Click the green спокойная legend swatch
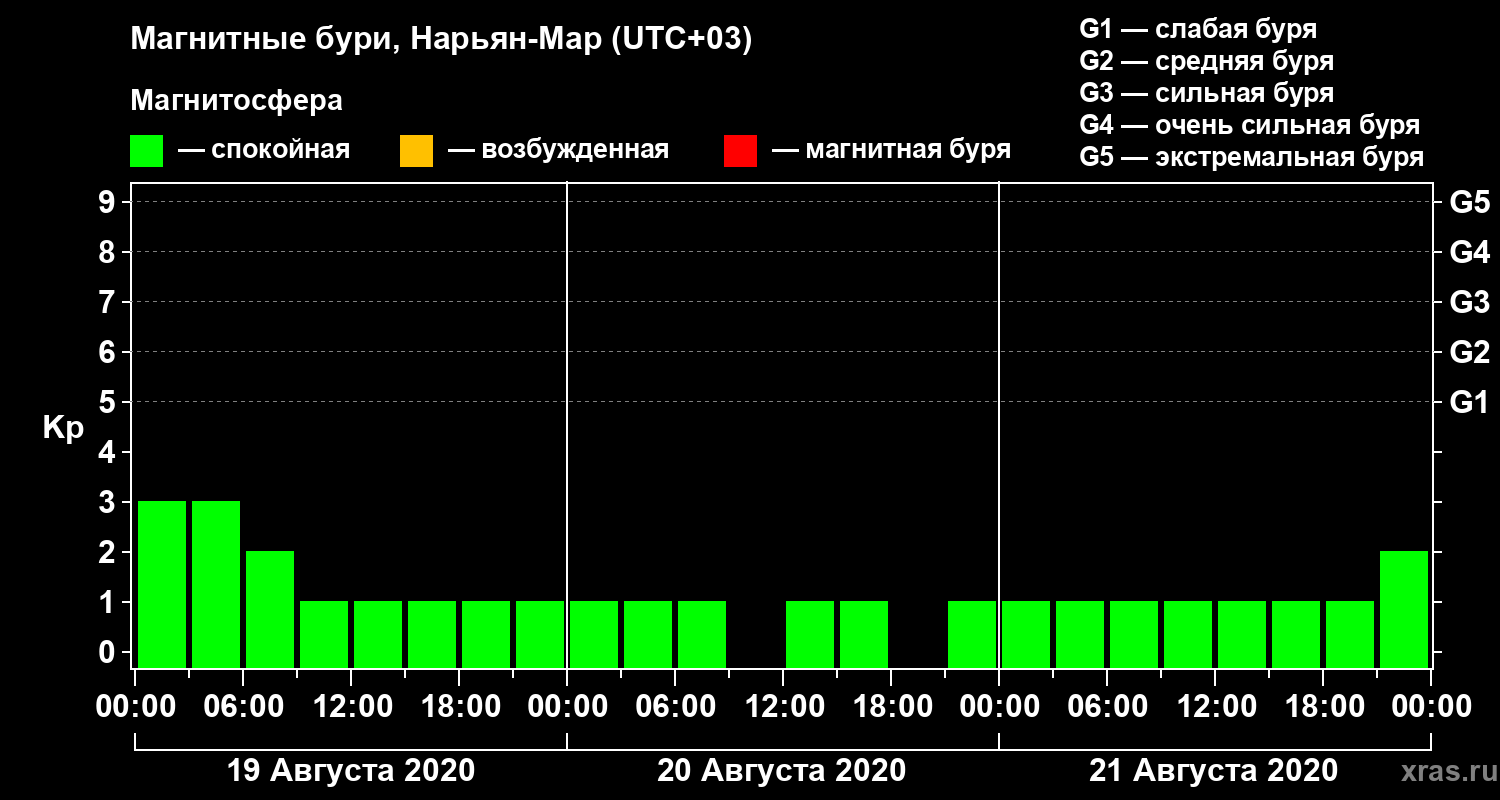 [146, 151]
